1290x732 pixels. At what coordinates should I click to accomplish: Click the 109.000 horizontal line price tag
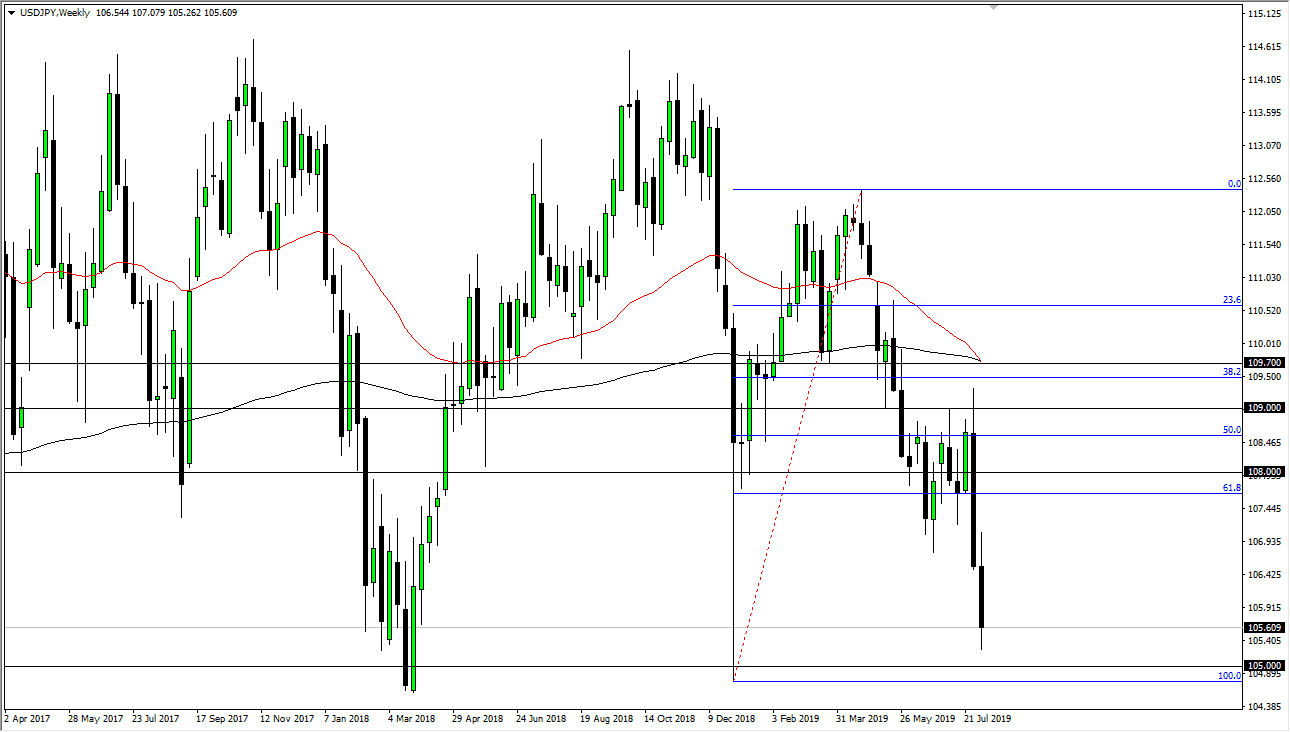1265,408
